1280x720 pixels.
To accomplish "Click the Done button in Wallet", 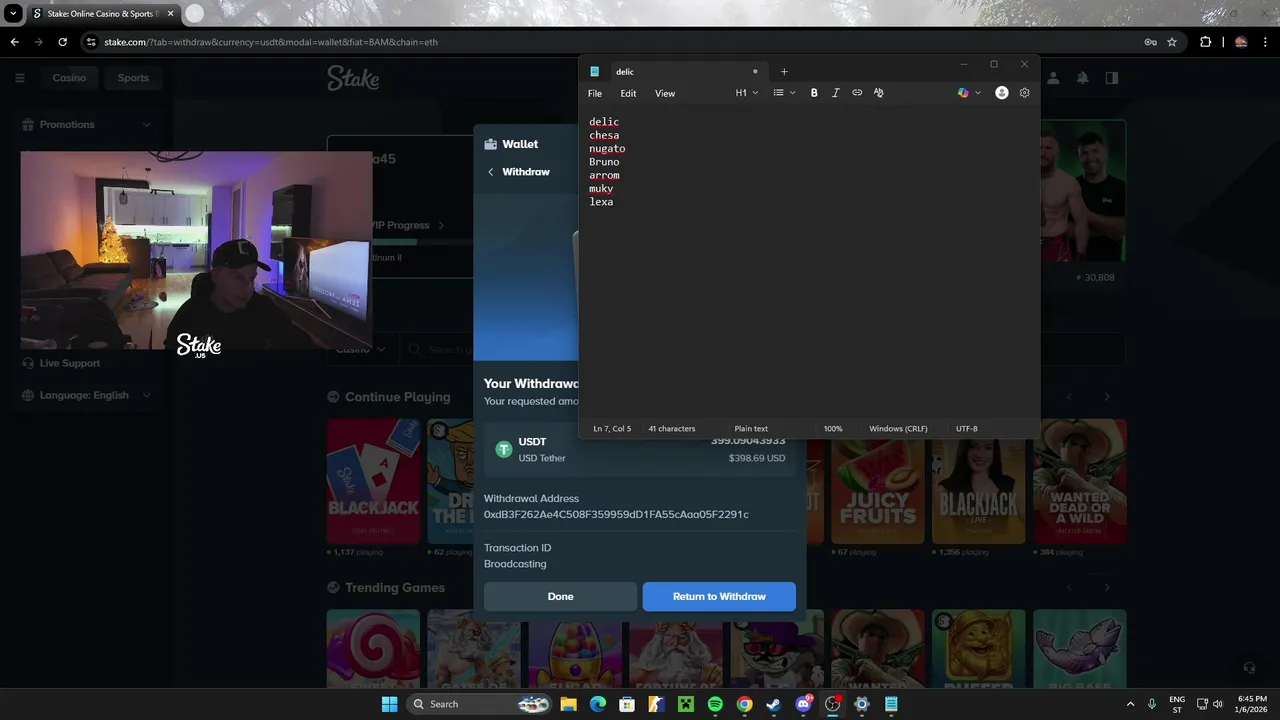I will click(x=560, y=596).
